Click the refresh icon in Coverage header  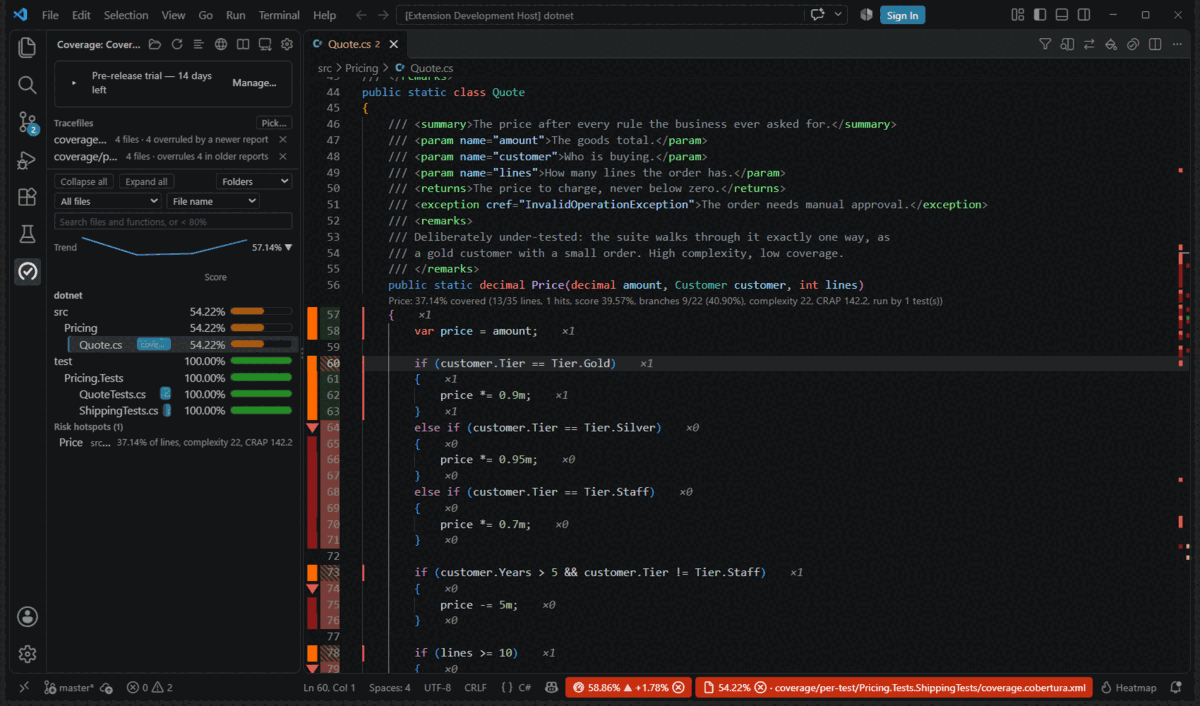(177, 44)
